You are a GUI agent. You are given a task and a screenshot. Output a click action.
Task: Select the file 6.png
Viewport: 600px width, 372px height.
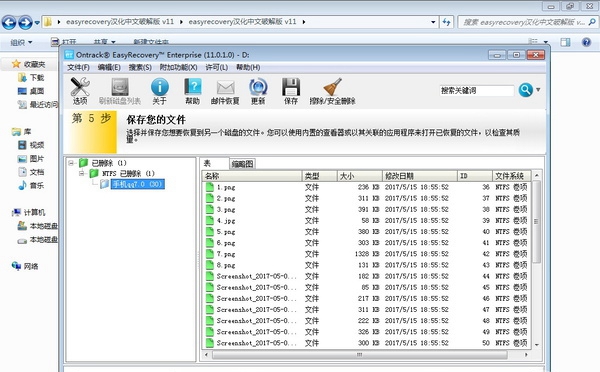point(226,243)
